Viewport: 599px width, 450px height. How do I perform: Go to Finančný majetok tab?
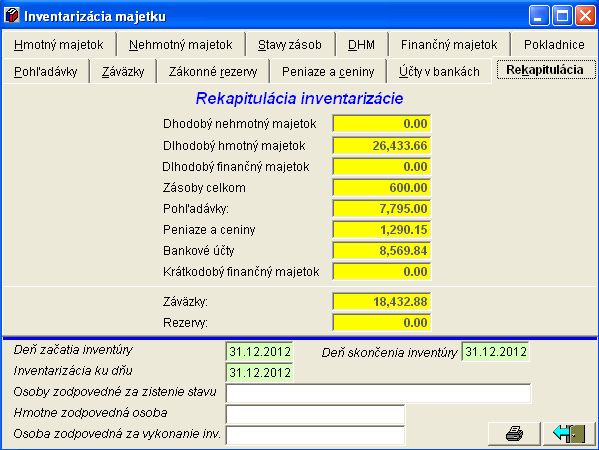pos(449,45)
